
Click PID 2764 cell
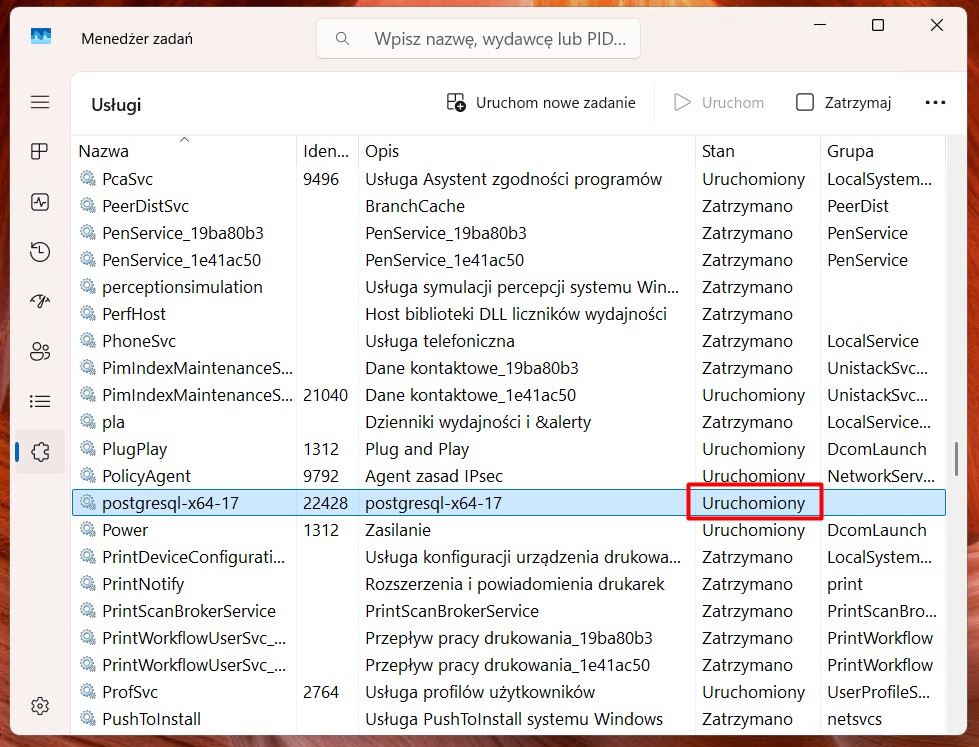(321, 691)
